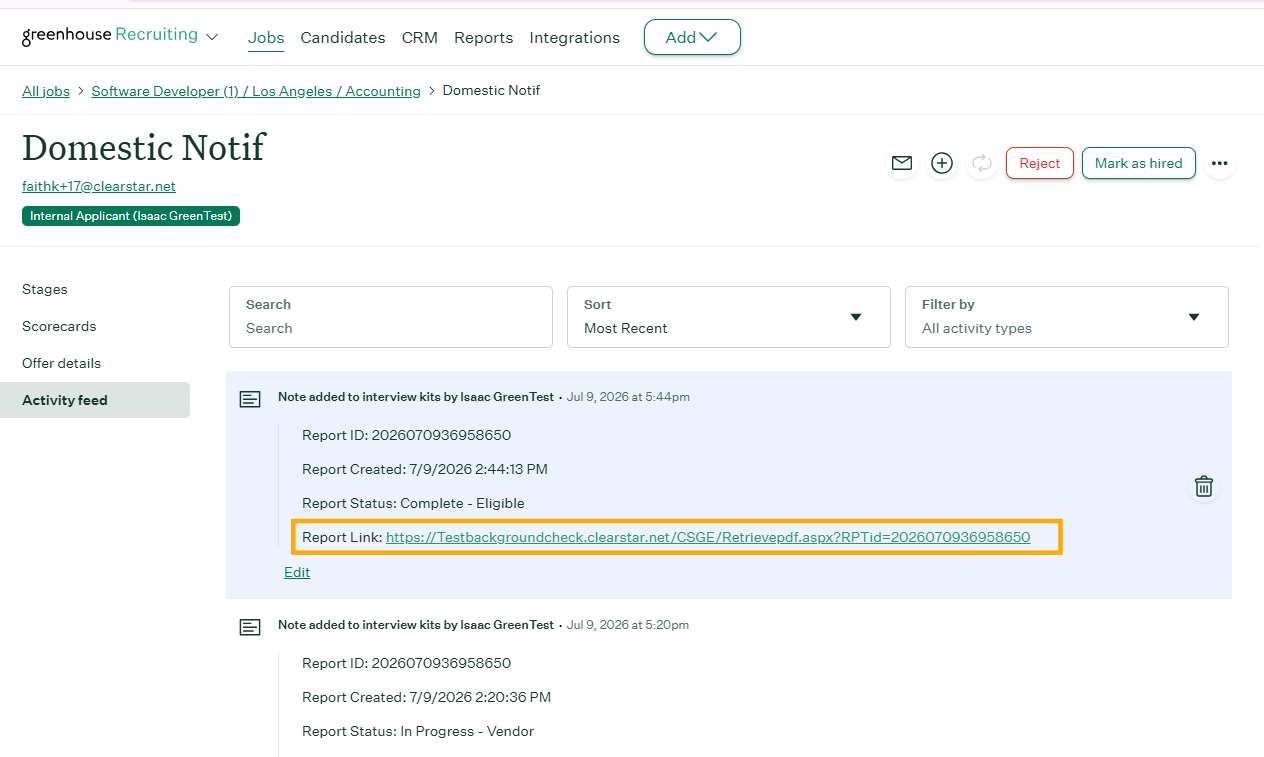This screenshot has width=1264, height=757.
Task: Open the CRM tab
Action: [420, 38]
